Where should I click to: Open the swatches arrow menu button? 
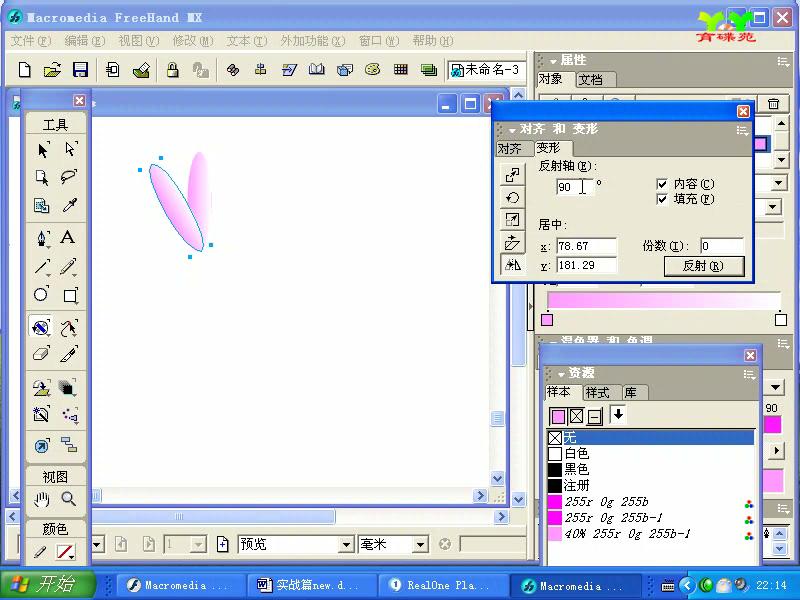618,415
